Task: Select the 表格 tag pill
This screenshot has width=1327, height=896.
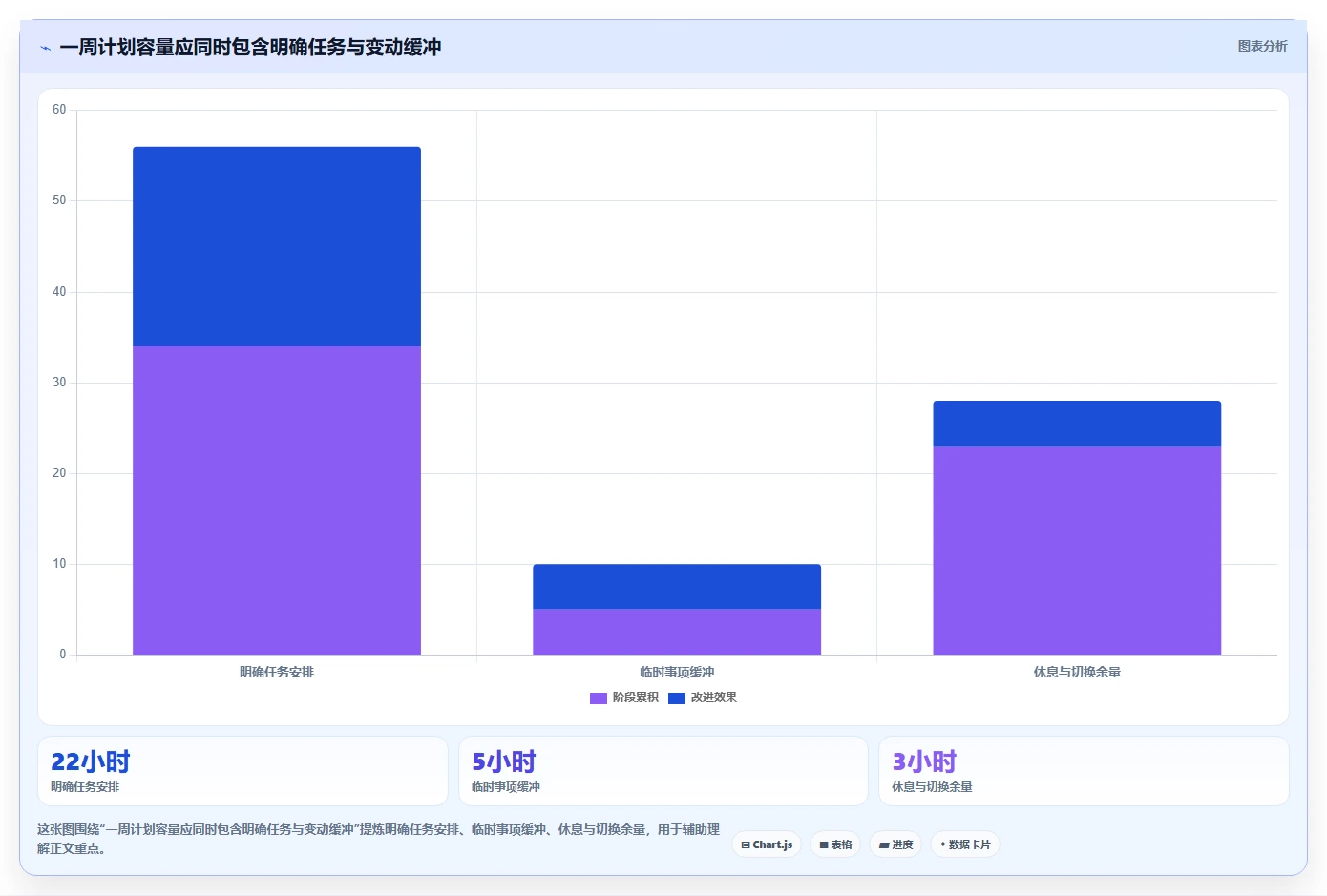Action: coord(835,844)
